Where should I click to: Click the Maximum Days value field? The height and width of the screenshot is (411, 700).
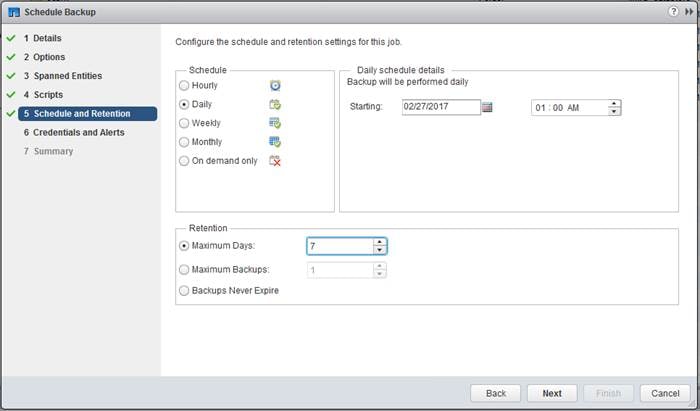click(x=340, y=246)
